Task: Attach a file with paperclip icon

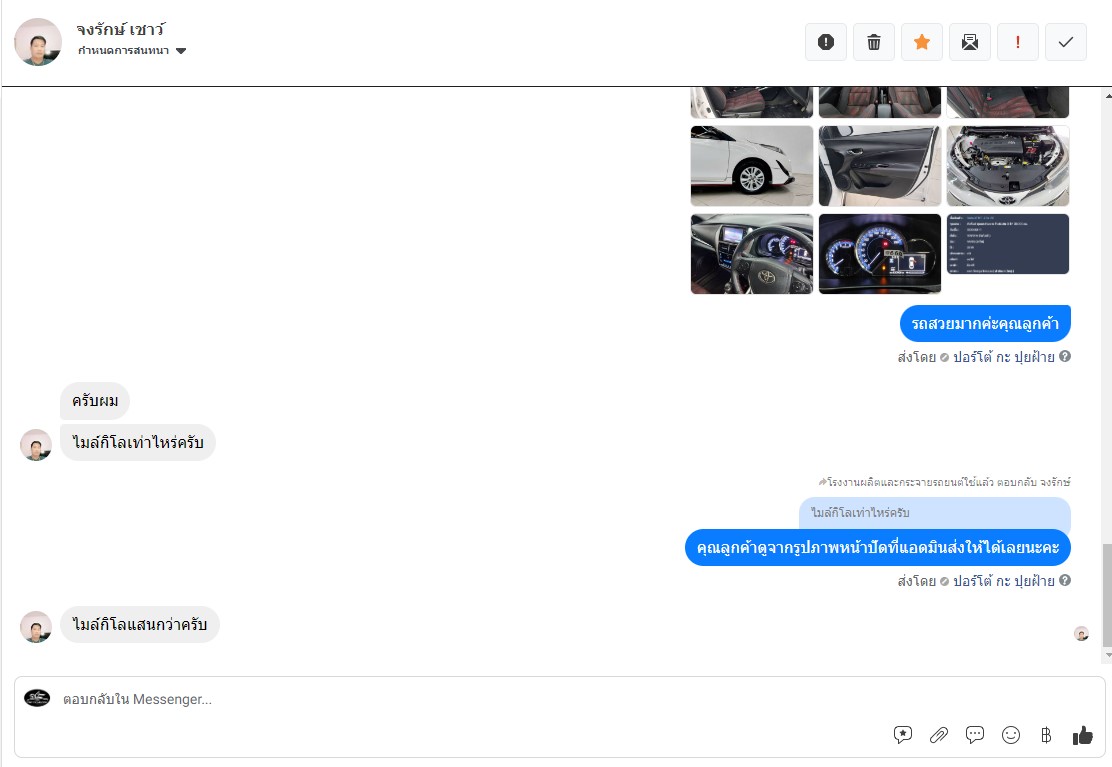Action: (939, 735)
